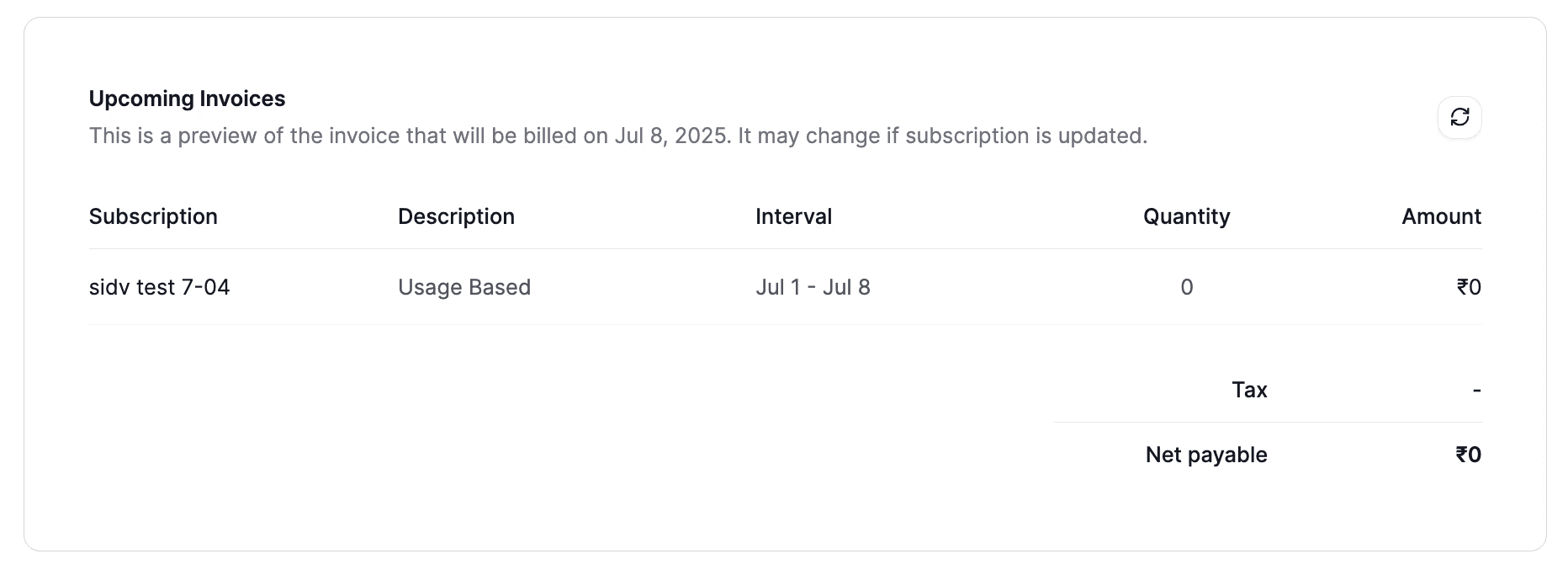Click the dash value beside Tax
The image size is (1568, 575).
[x=1476, y=390]
